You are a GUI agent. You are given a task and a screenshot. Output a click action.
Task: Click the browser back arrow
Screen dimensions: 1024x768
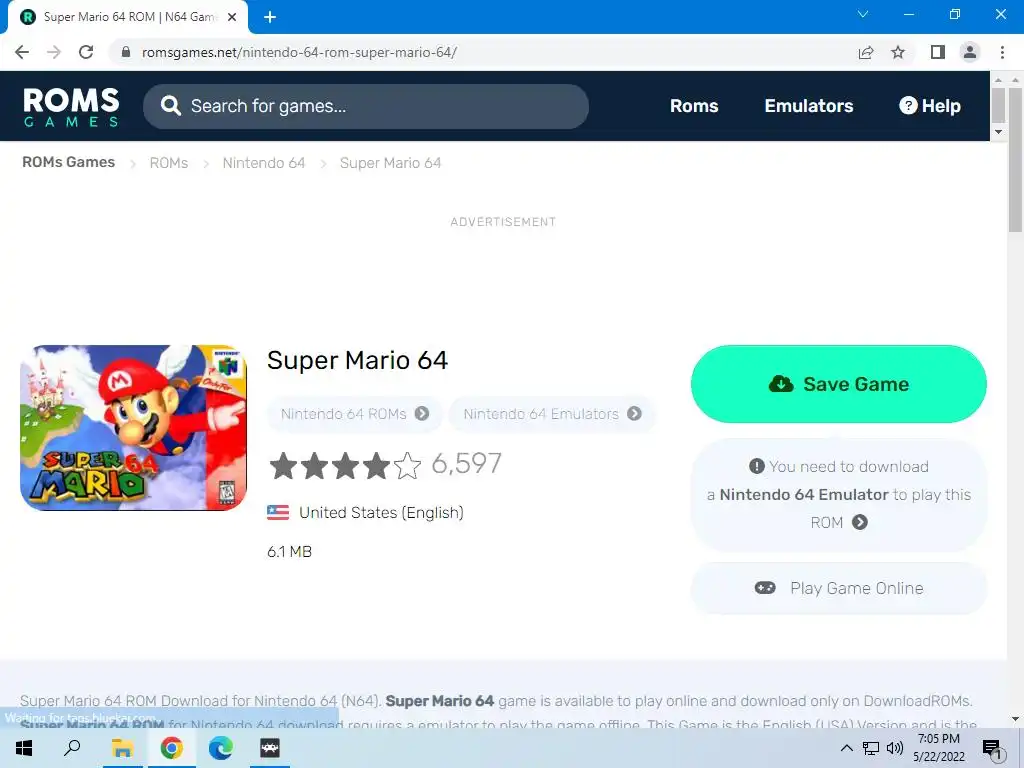click(22, 52)
